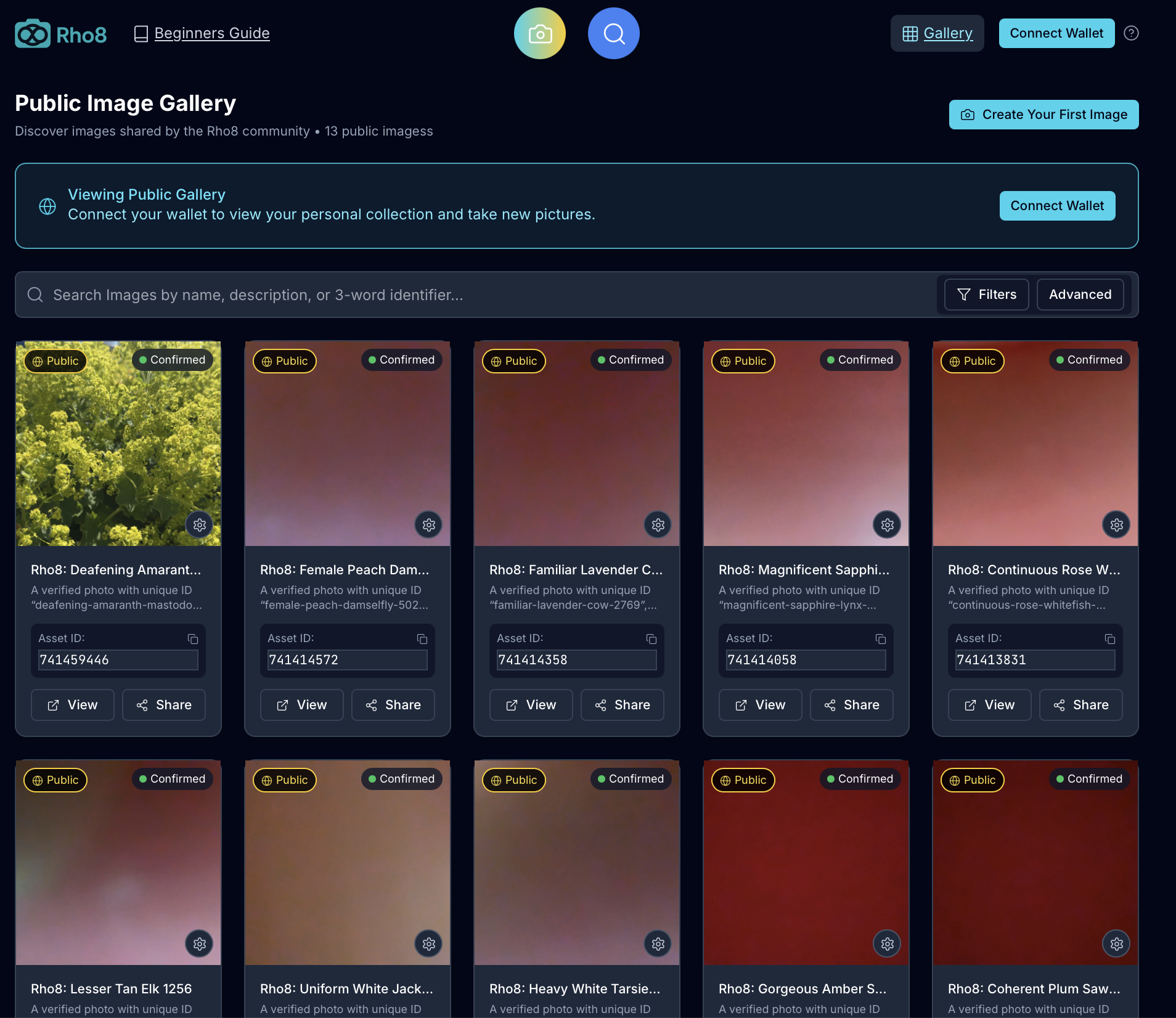Open settings gear on Lesser Tan Elk image
The width and height of the screenshot is (1176, 1018).
pos(200,944)
